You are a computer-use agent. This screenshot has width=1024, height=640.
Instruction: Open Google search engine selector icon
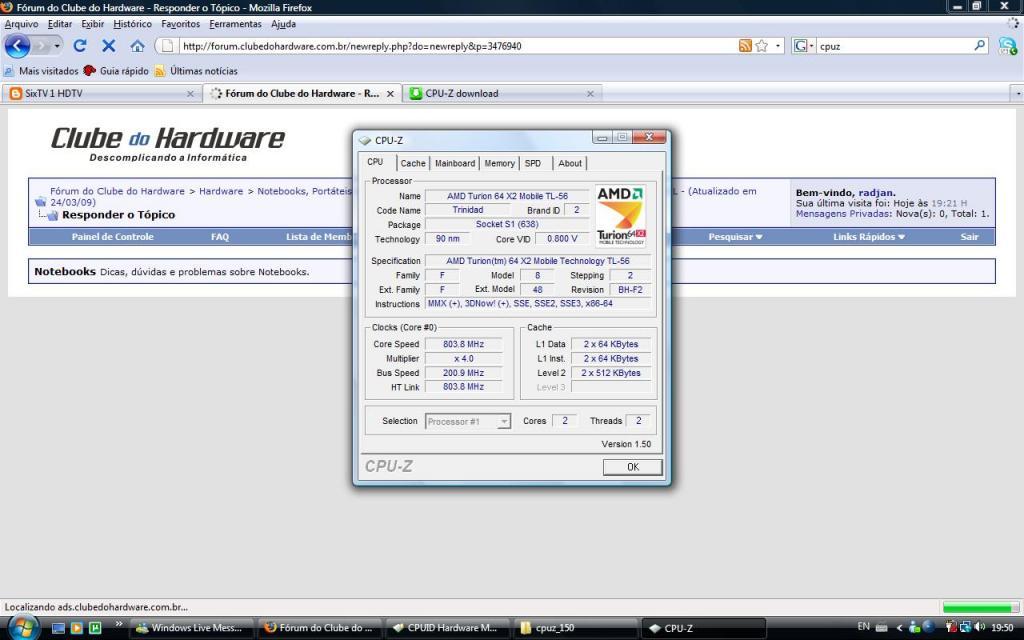point(803,46)
